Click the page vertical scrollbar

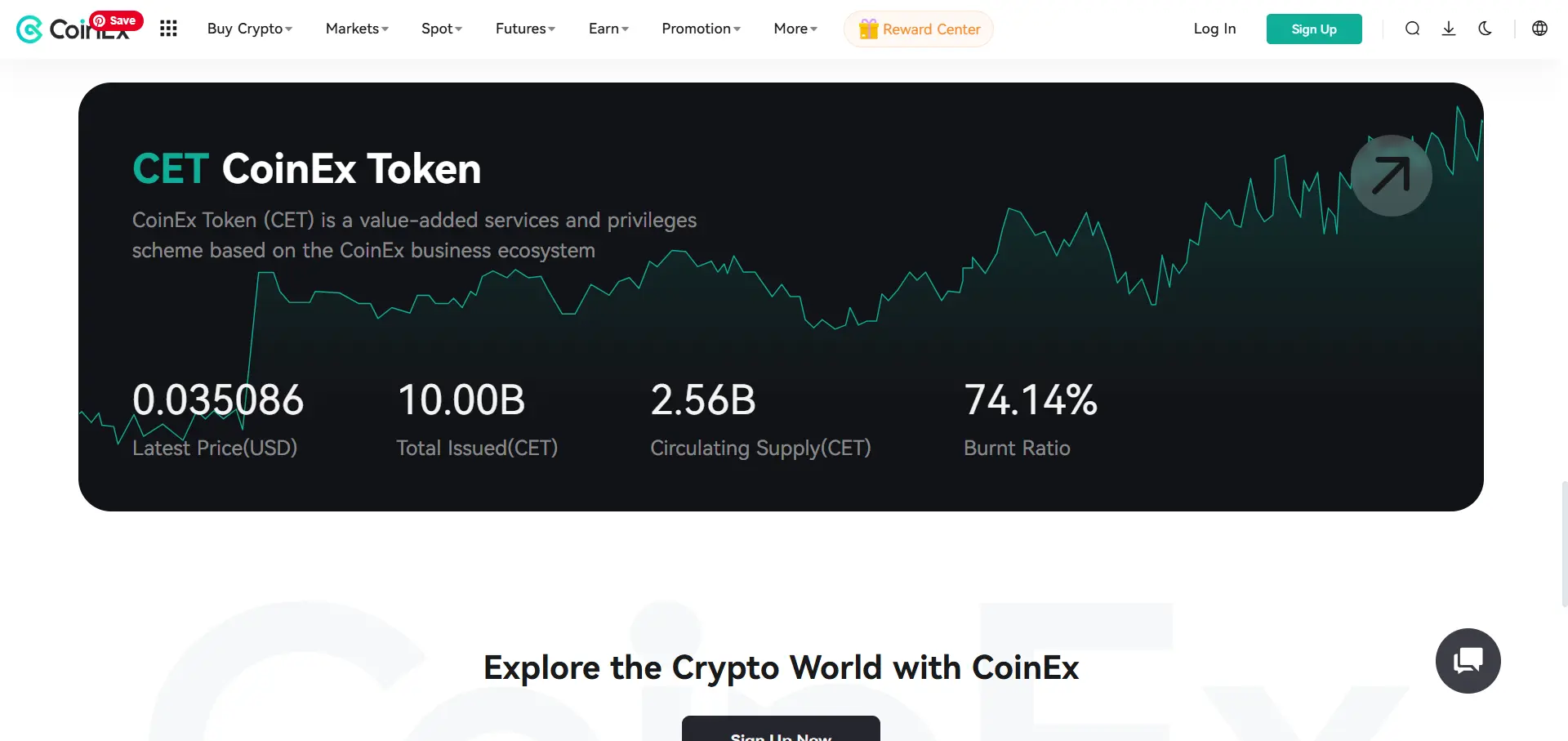pos(1564,543)
